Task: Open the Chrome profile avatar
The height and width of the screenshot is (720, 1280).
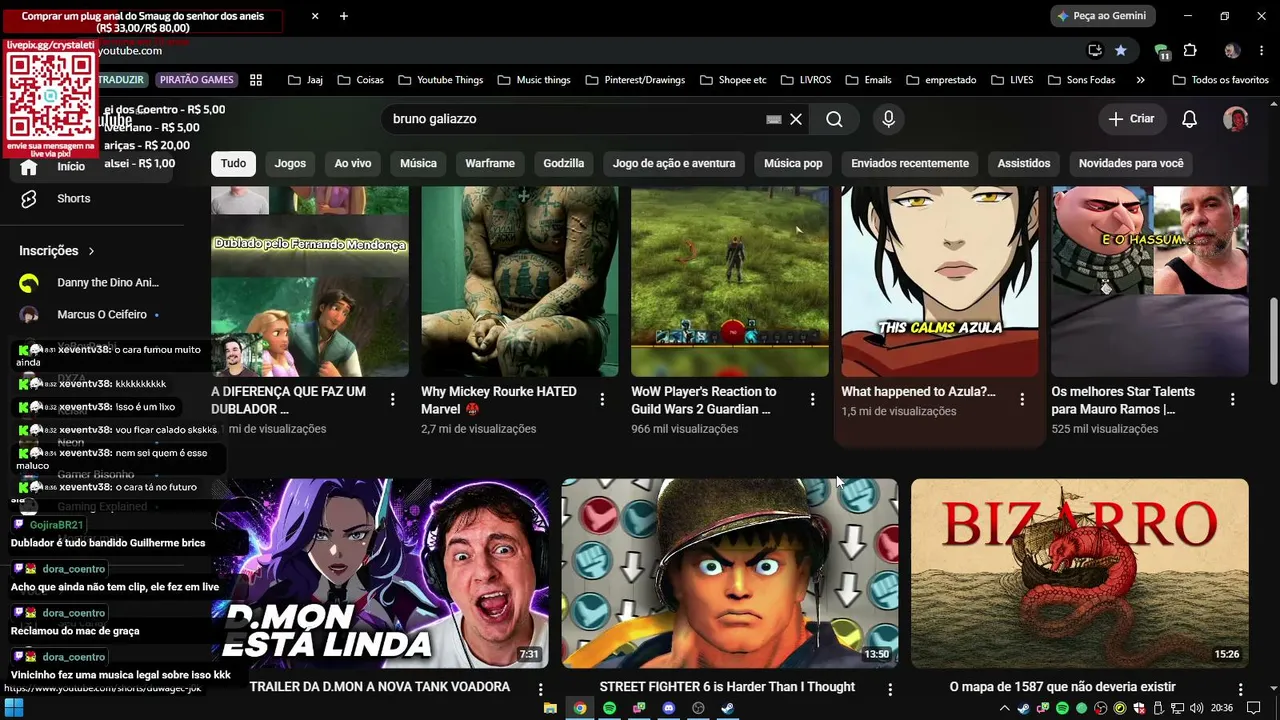Action: [1232, 50]
